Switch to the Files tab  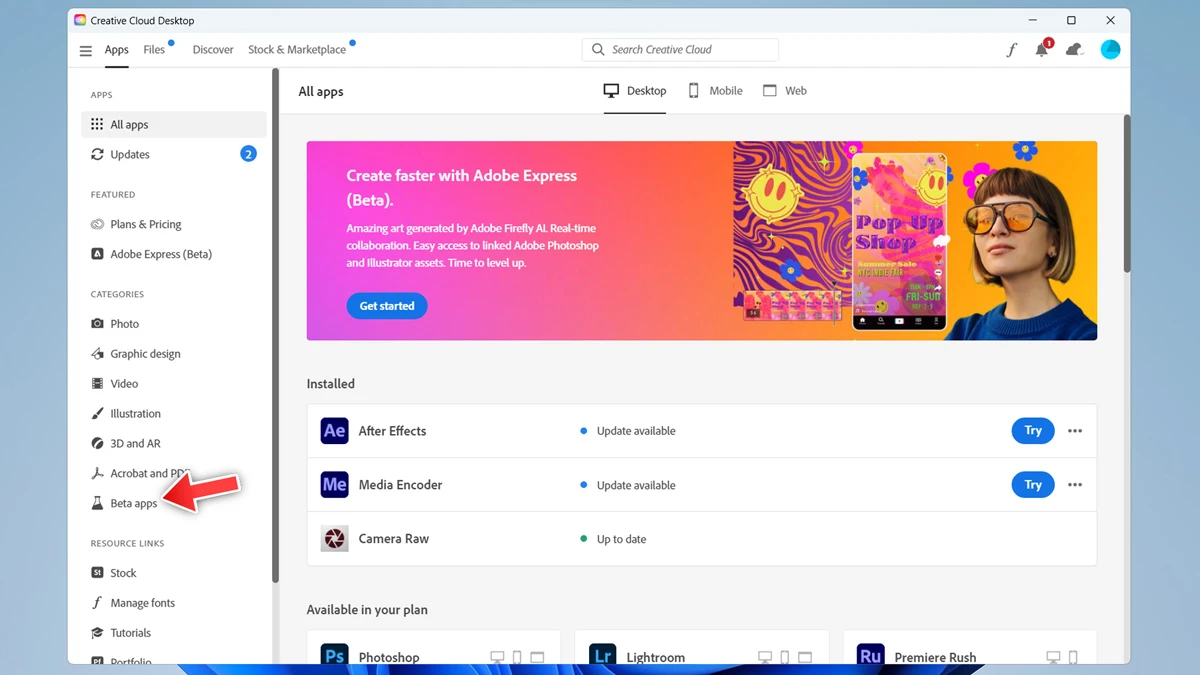154,50
